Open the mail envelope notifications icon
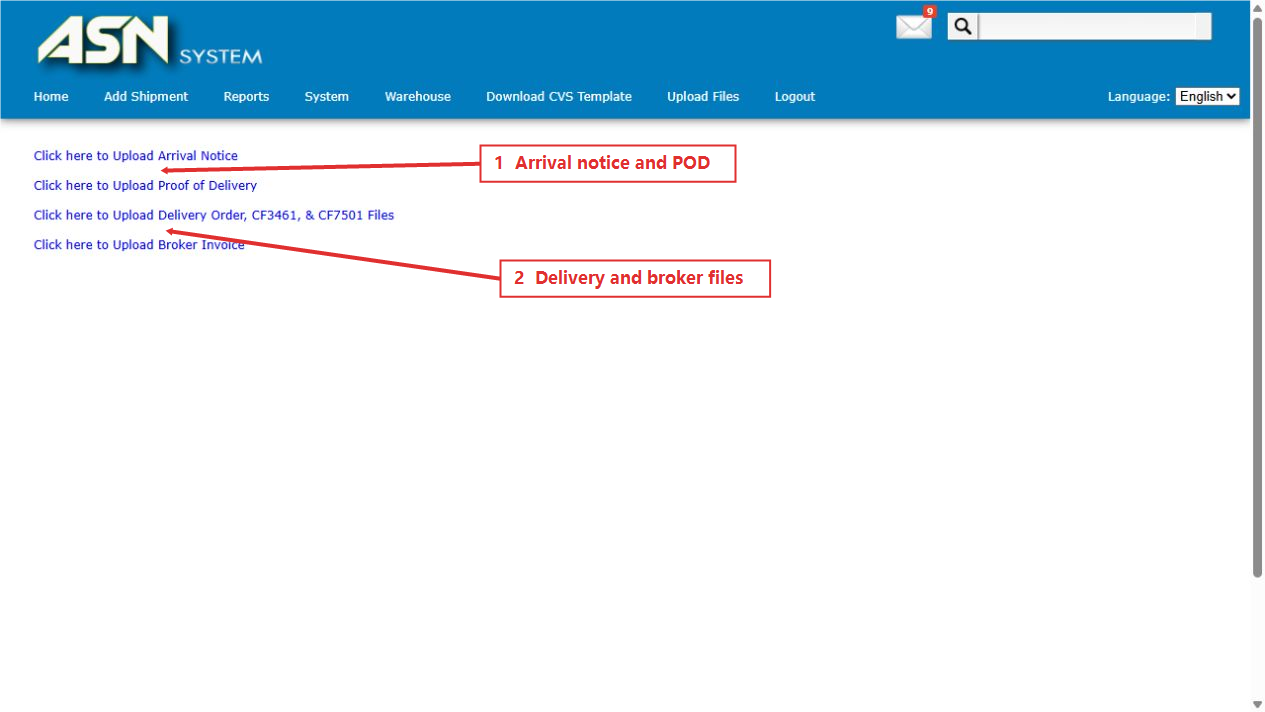 pyautogui.click(x=914, y=27)
